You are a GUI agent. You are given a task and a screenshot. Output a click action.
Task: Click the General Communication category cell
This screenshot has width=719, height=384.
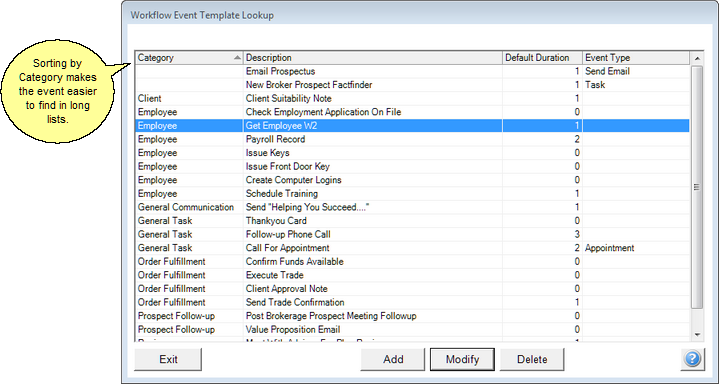pos(189,207)
